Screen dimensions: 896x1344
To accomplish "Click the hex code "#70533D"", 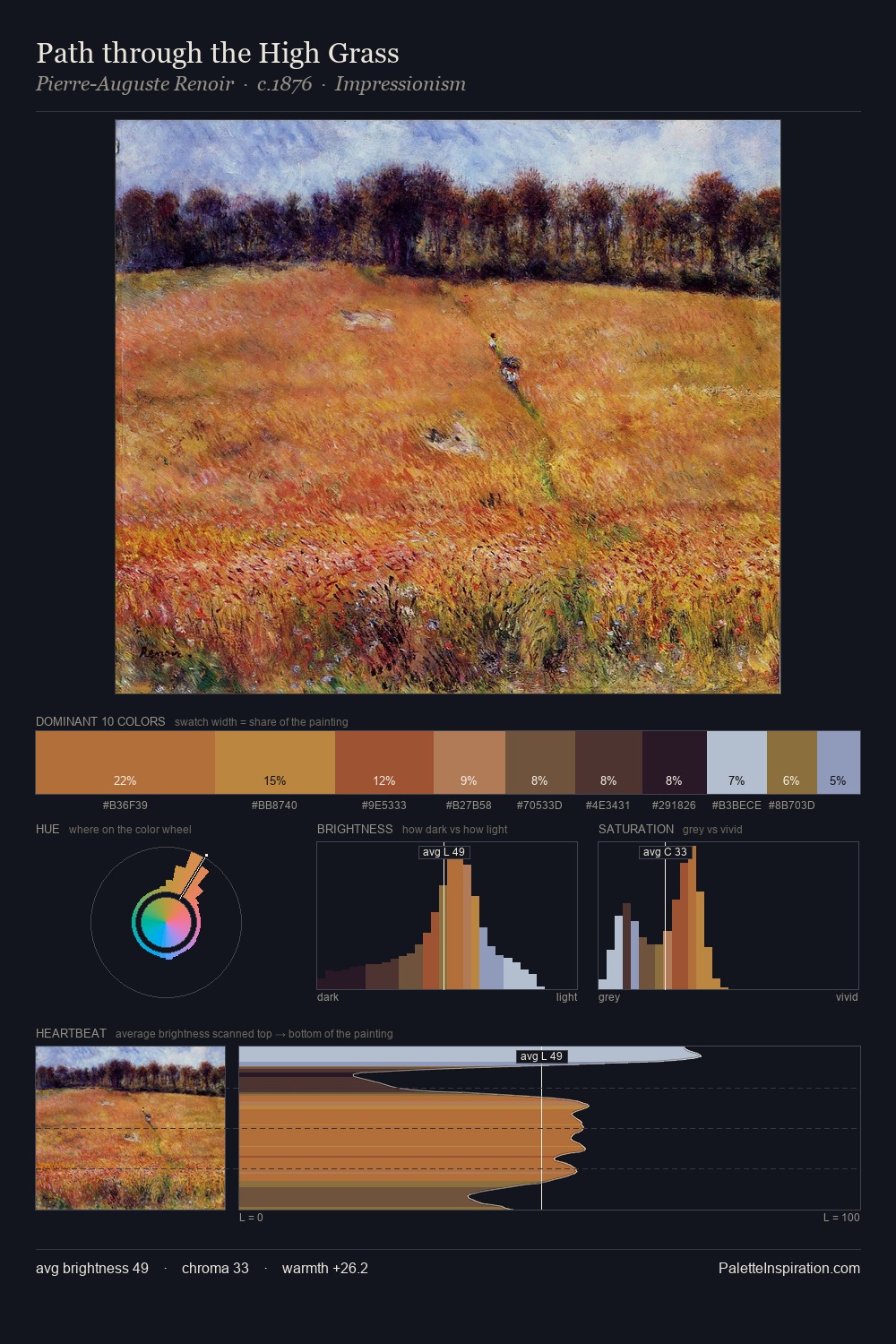I will [x=539, y=805].
